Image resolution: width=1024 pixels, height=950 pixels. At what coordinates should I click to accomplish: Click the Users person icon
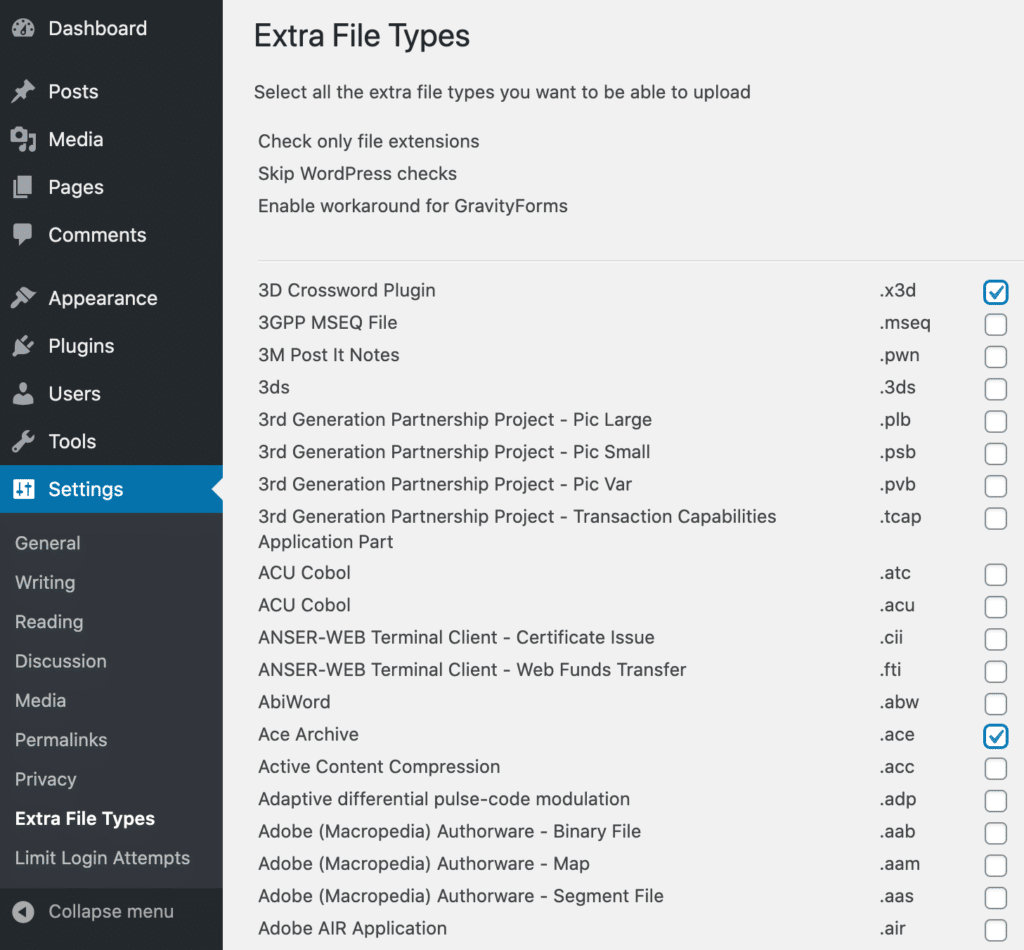[23, 394]
